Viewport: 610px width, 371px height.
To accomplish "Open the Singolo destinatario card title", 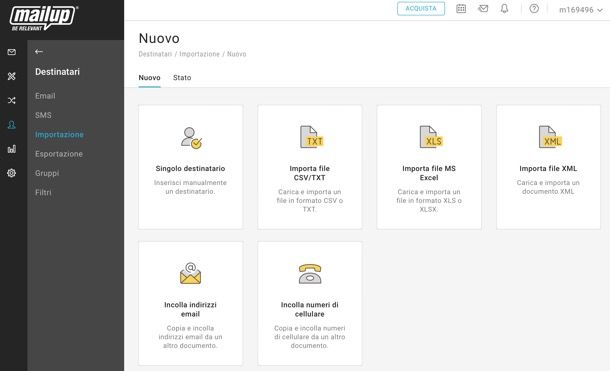I will point(190,168).
